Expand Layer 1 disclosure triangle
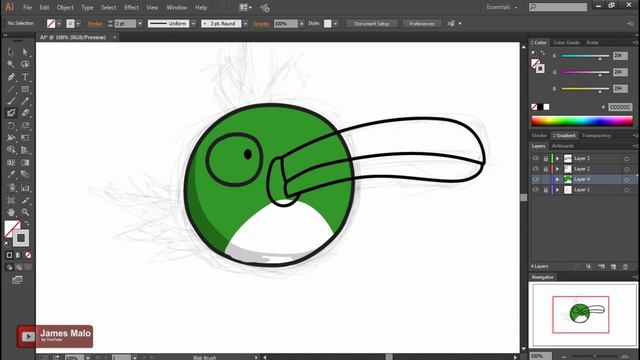 [558, 190]
